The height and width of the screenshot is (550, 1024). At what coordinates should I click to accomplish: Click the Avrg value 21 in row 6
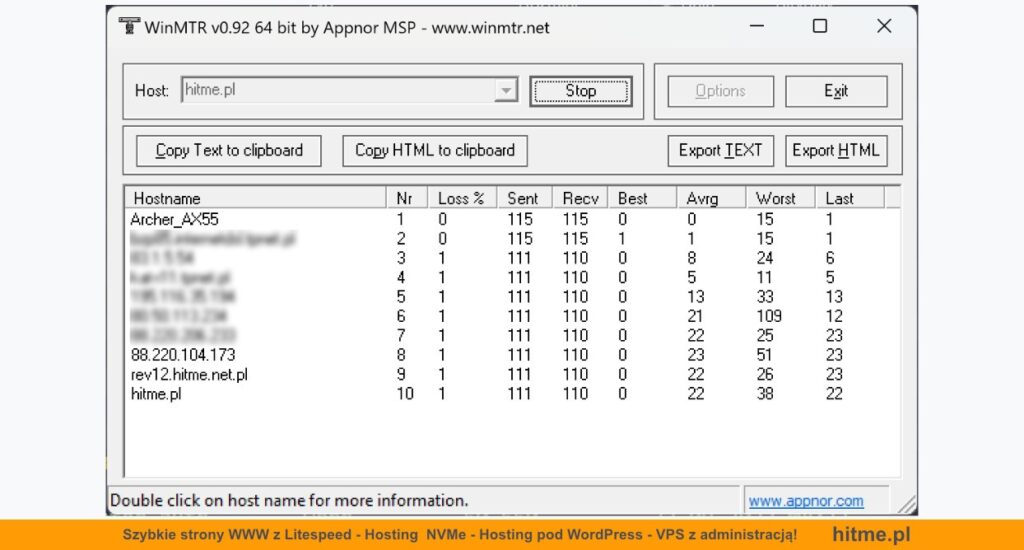pyautogui.click(x=695, y=316)
